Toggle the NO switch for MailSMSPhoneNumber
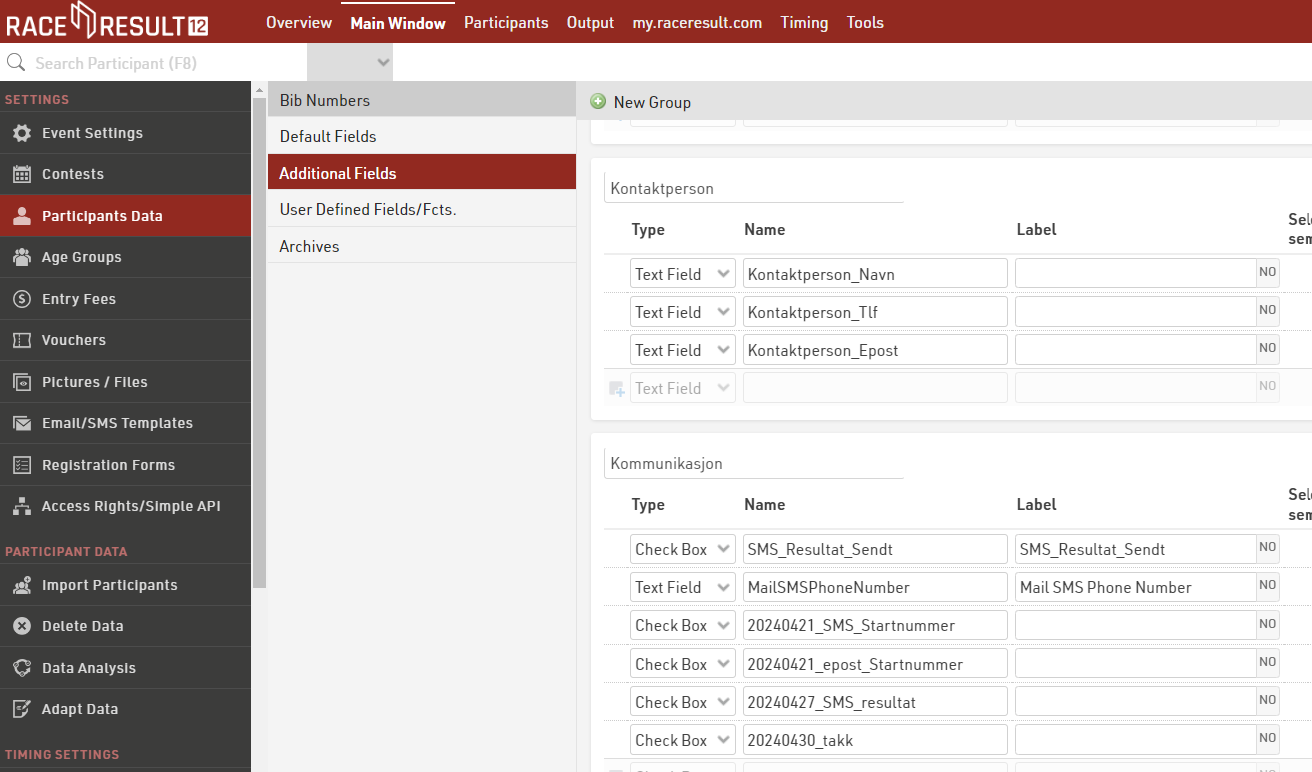 pyautogui.click(x=1268, y=586)
